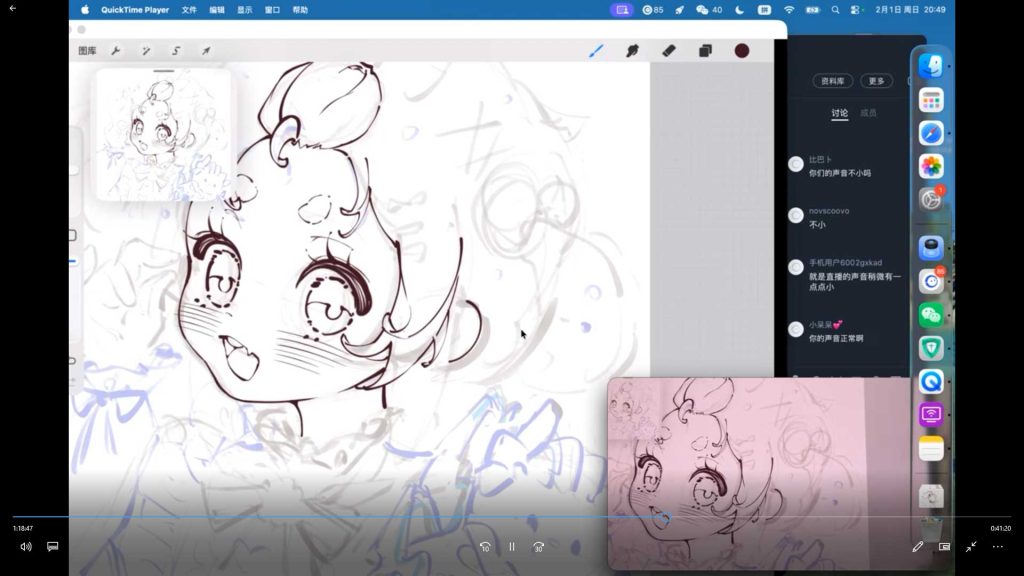Open the Procreate magic wand adjustments

pyautogui.click(x=146, y=51)
